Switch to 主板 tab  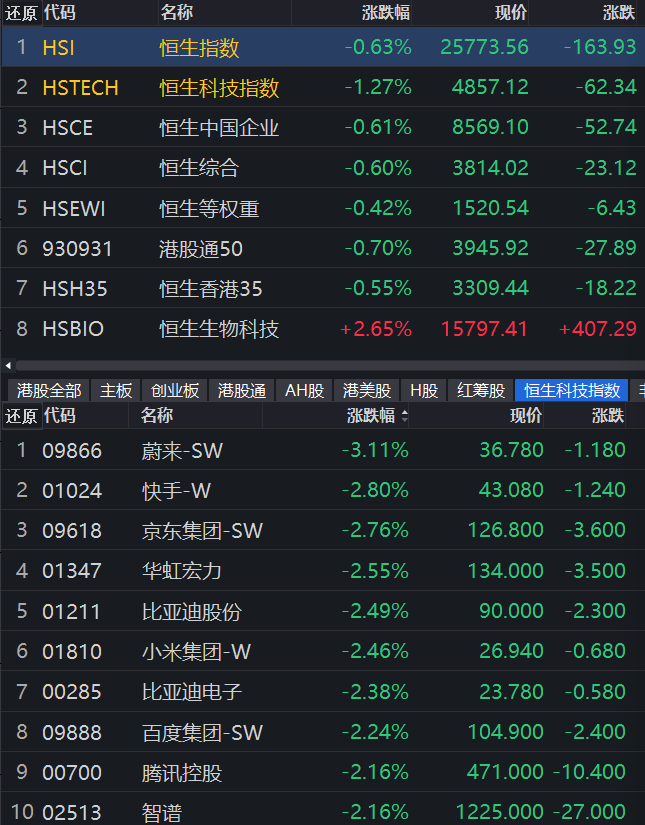click(x=116, y=390)
